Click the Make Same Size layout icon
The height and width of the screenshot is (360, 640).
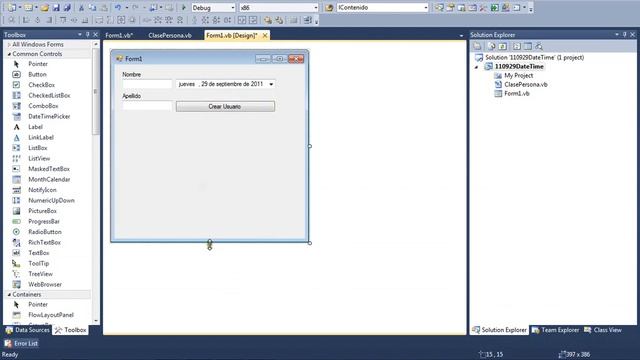121,20
